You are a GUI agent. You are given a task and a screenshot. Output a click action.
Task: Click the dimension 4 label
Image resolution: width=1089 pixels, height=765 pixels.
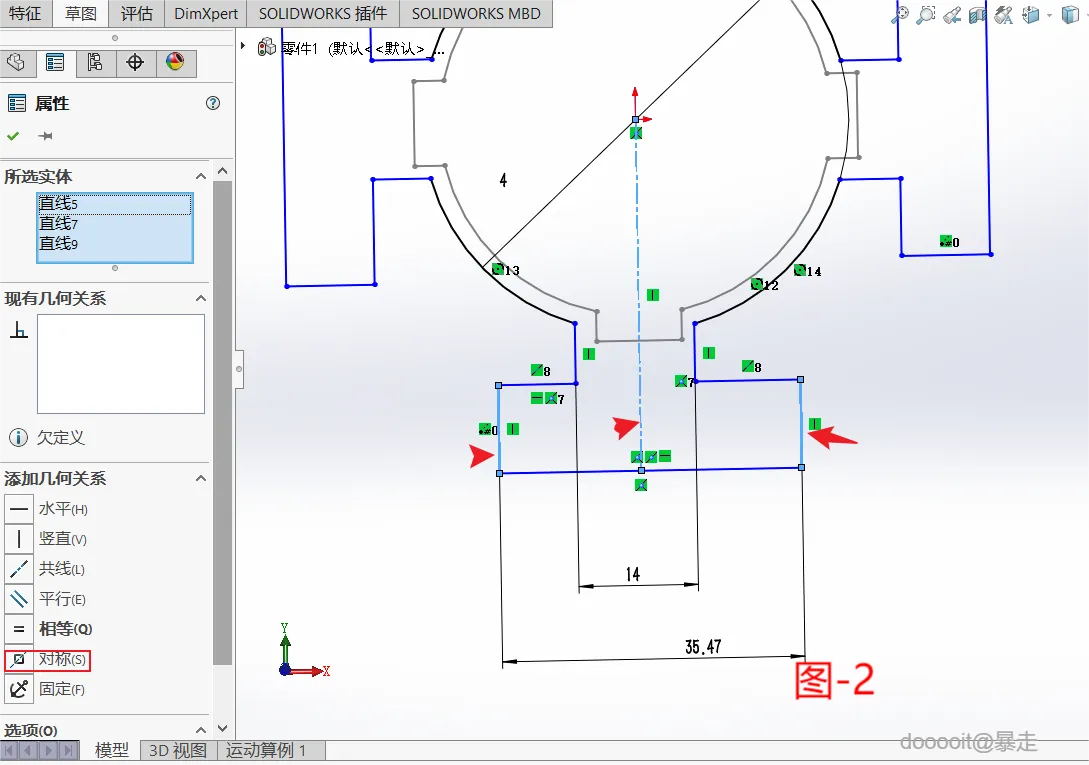(x=503, y=181)
